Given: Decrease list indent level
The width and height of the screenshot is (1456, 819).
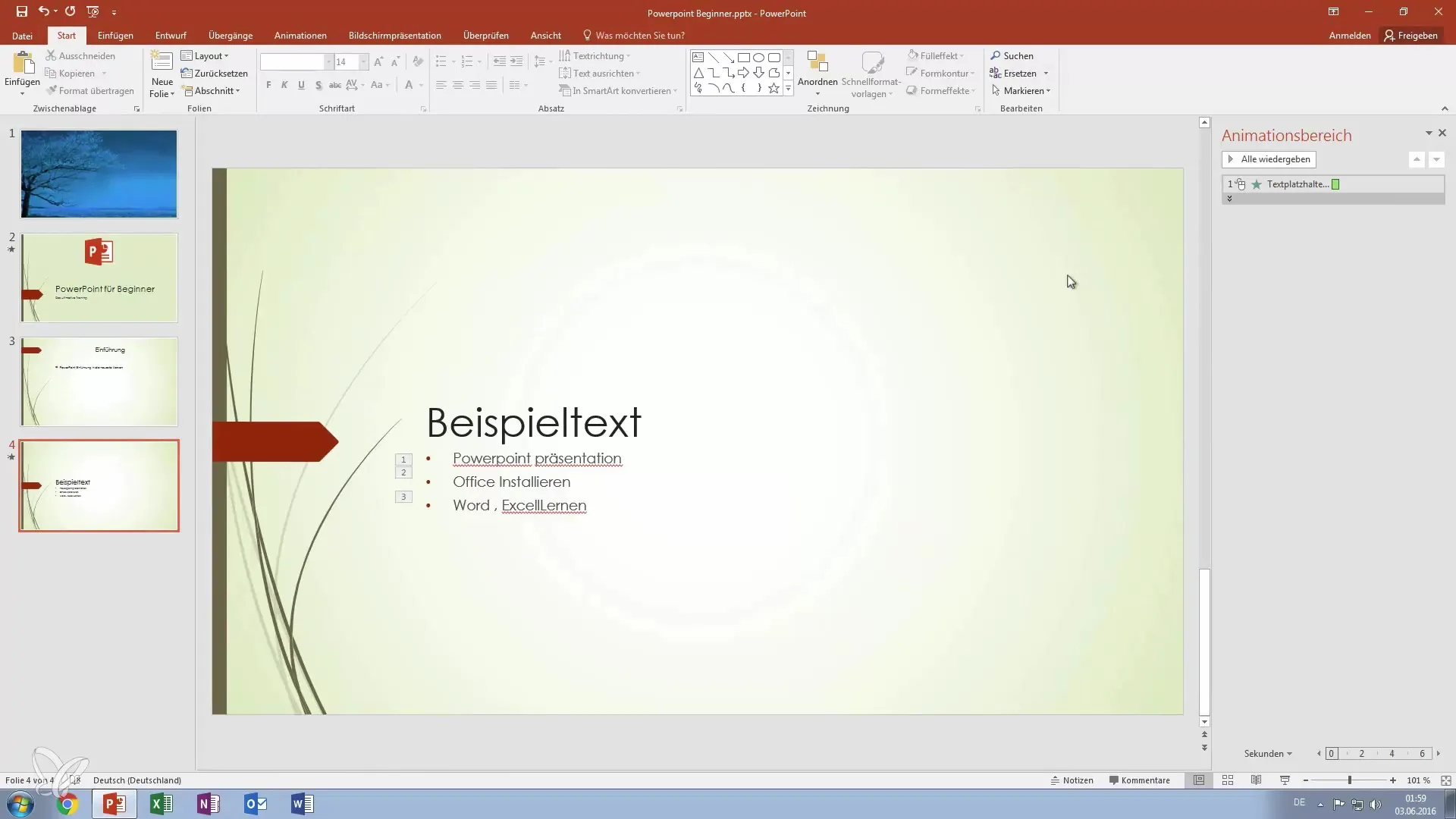Looking at the screenshot, I should click(x=499, y=61).
